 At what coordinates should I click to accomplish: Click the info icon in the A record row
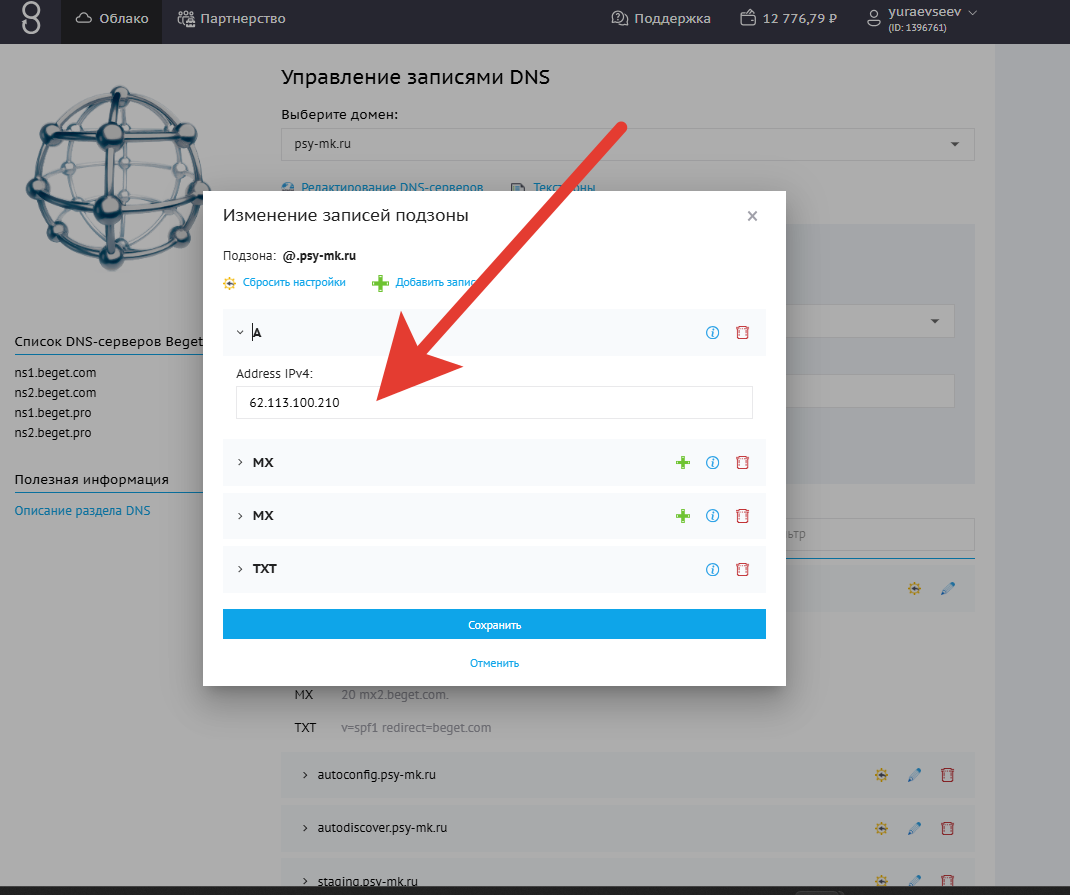click(x=713, y=333)
